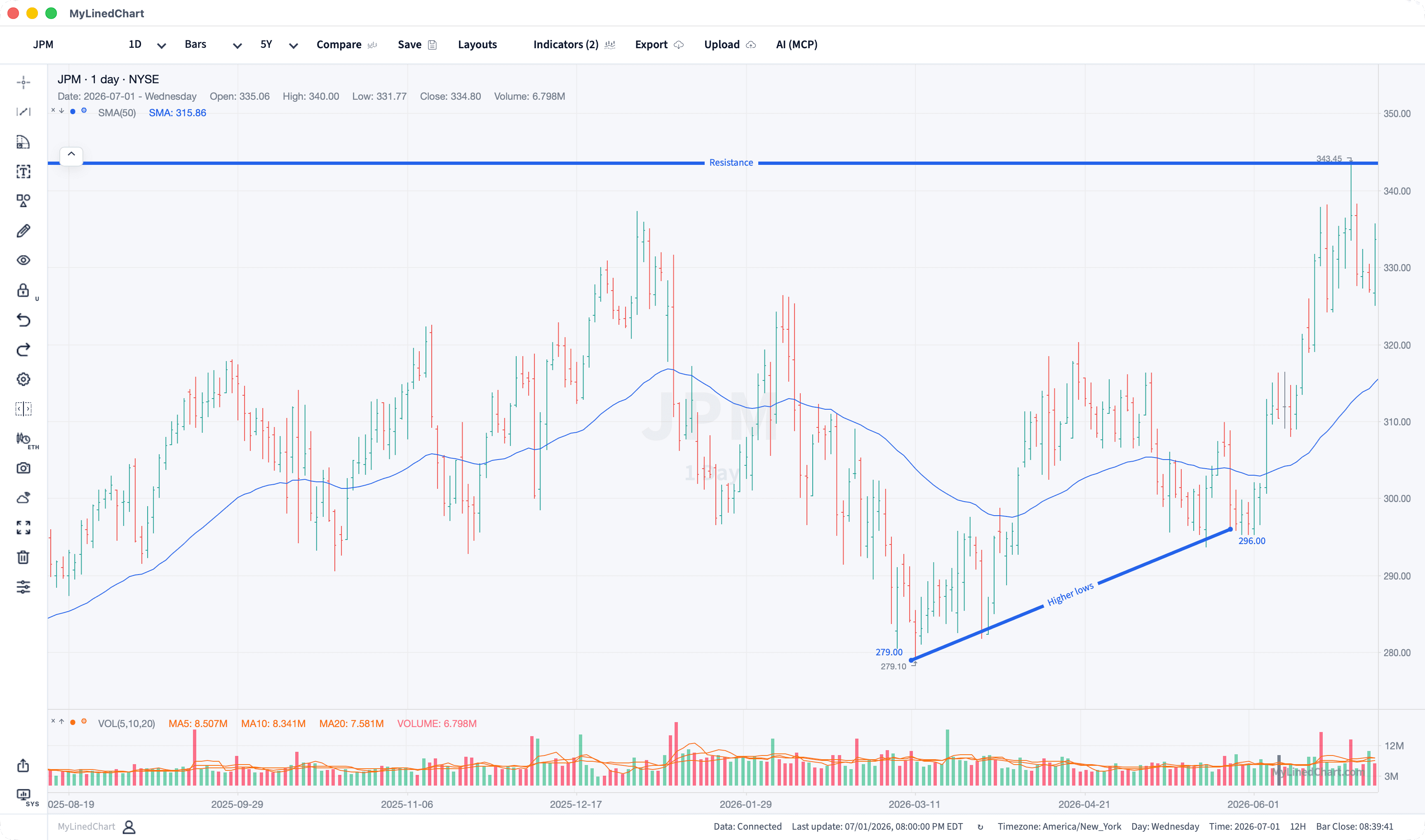
Task: Open the Bars chart type dropdown
Action: 213,45
